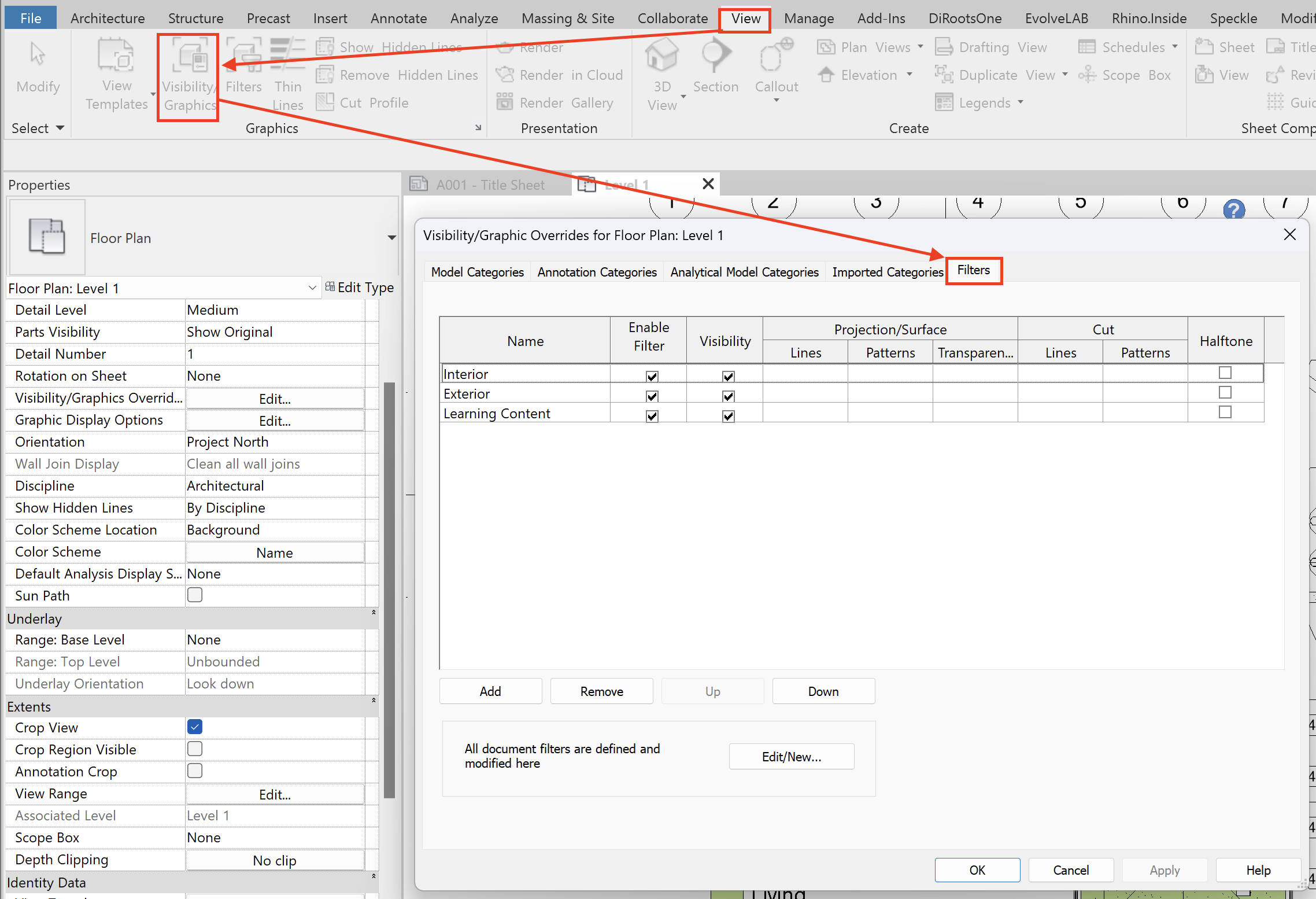The image size is (1316, 899).
Task: Open the Floor Plan: Level 1 combo box
Action: pyautogui.click(x=312, y=288)
